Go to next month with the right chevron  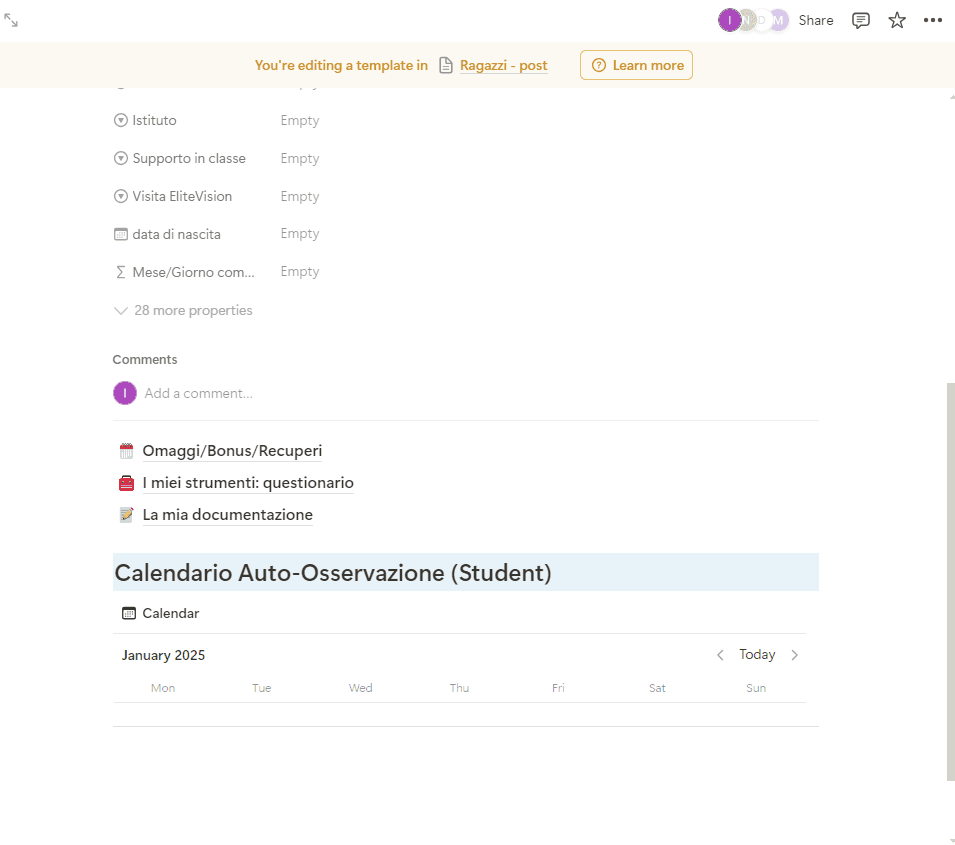[x=794, y=654]
